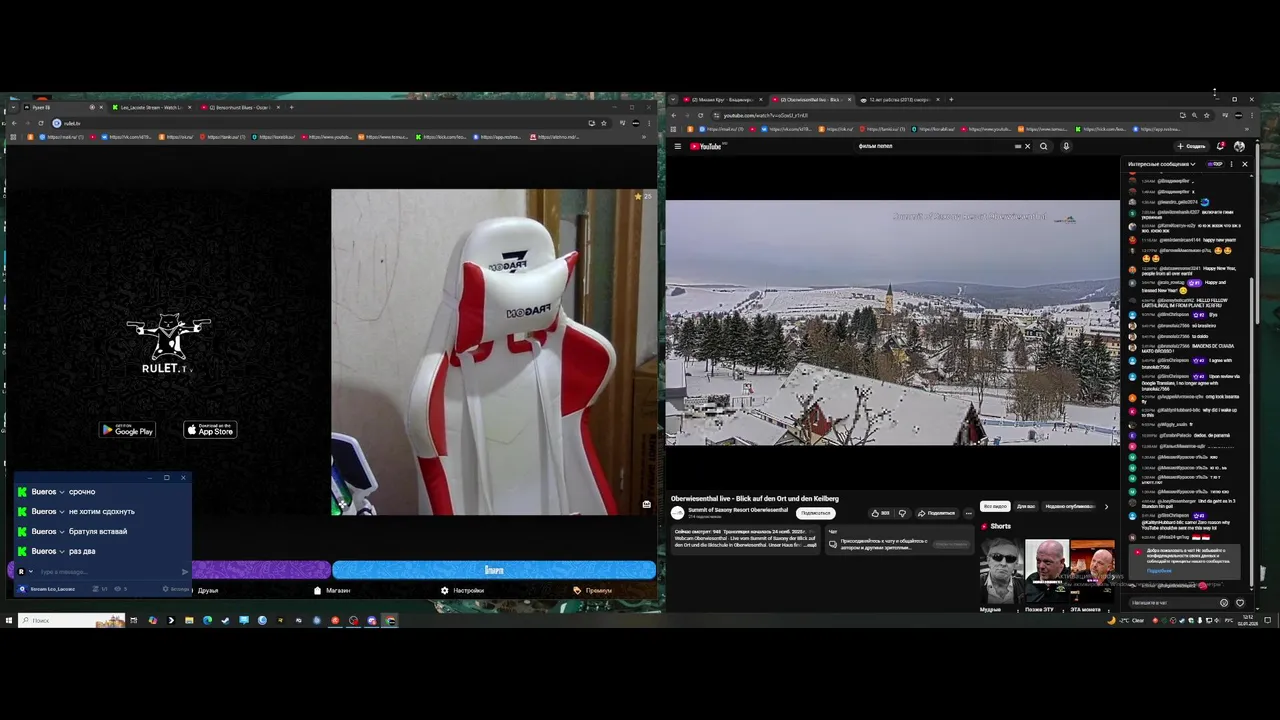Image resolution: width=1280 pixels, height=720 pixels.
Task: Open the weather widget in system tray
Action: 1126,620
